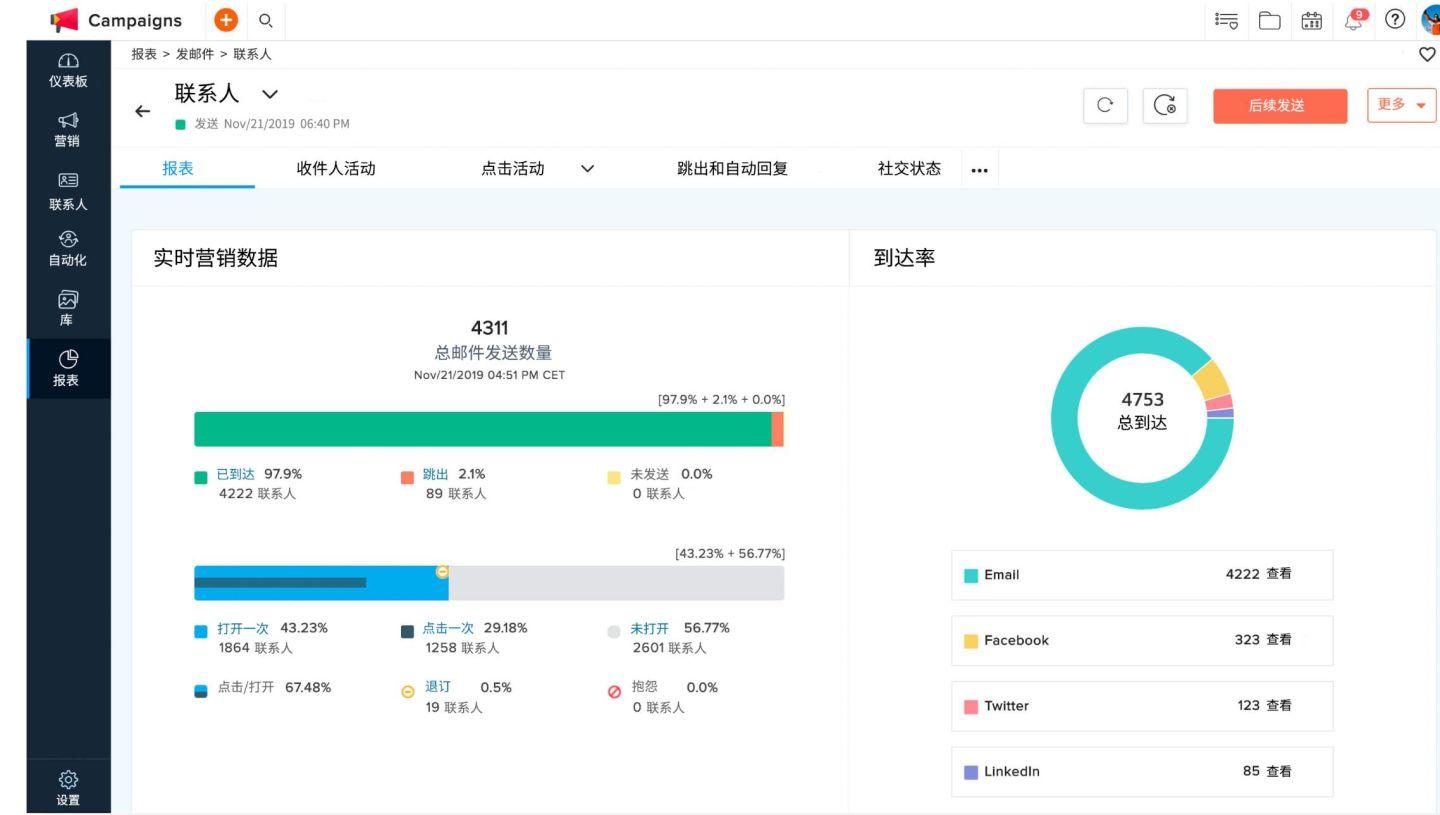The image size is (1440, 815).
Task: Go to 仪表板 in the sidebar
Action: [68, 71]
